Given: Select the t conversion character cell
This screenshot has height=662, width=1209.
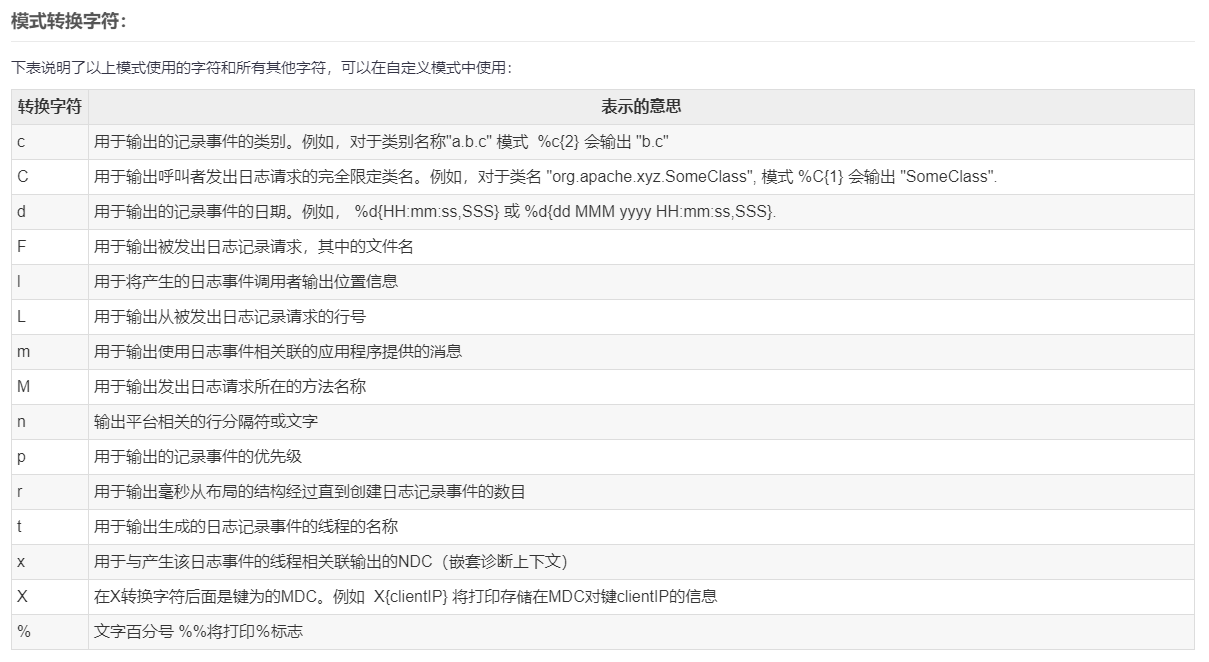Looking at the screenshot, I should pos(50,527).
